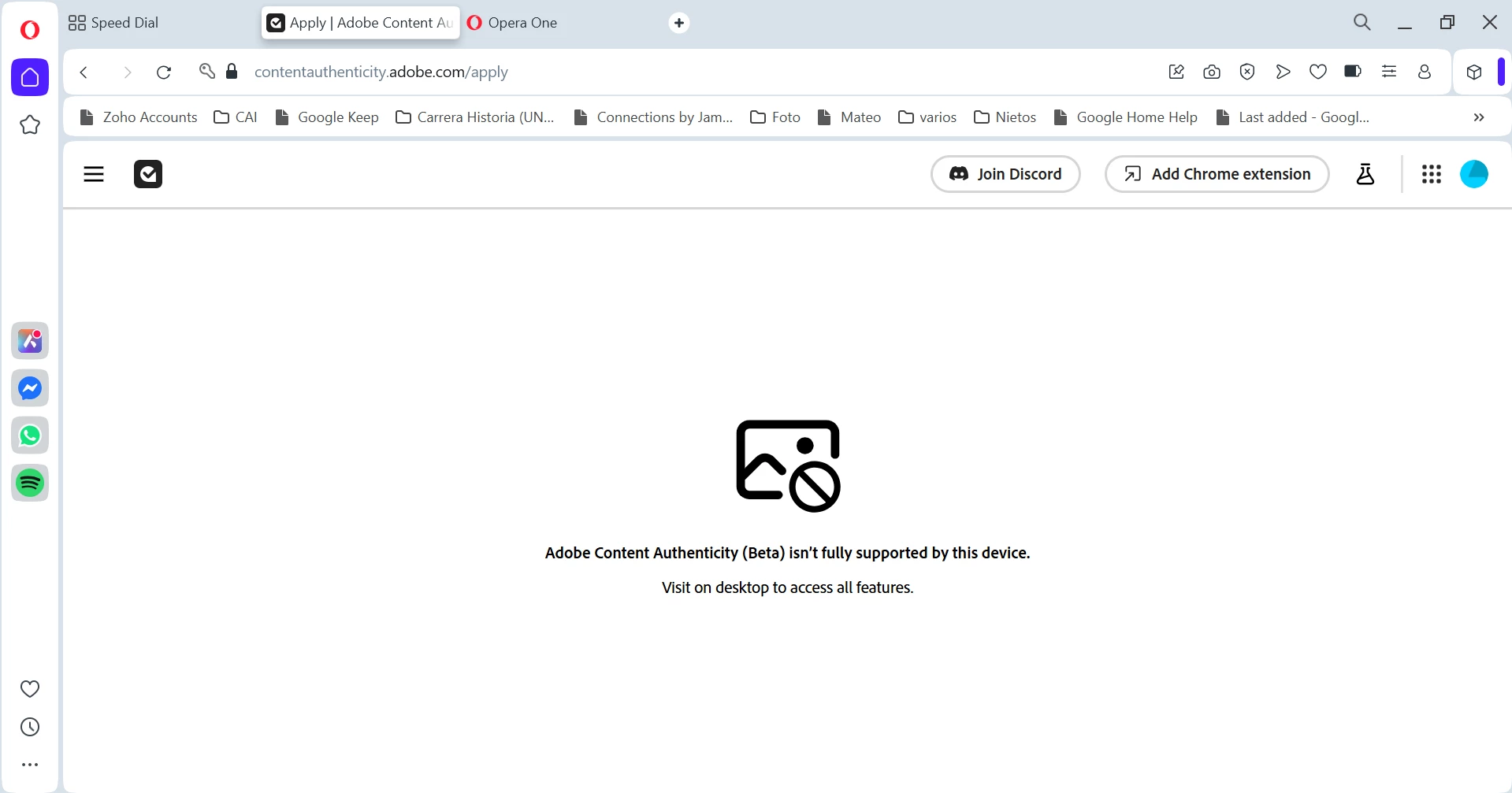Viewport: 1512px width, 793px height.
Task: Open extensions cube icon
Action: (1474, 72)
